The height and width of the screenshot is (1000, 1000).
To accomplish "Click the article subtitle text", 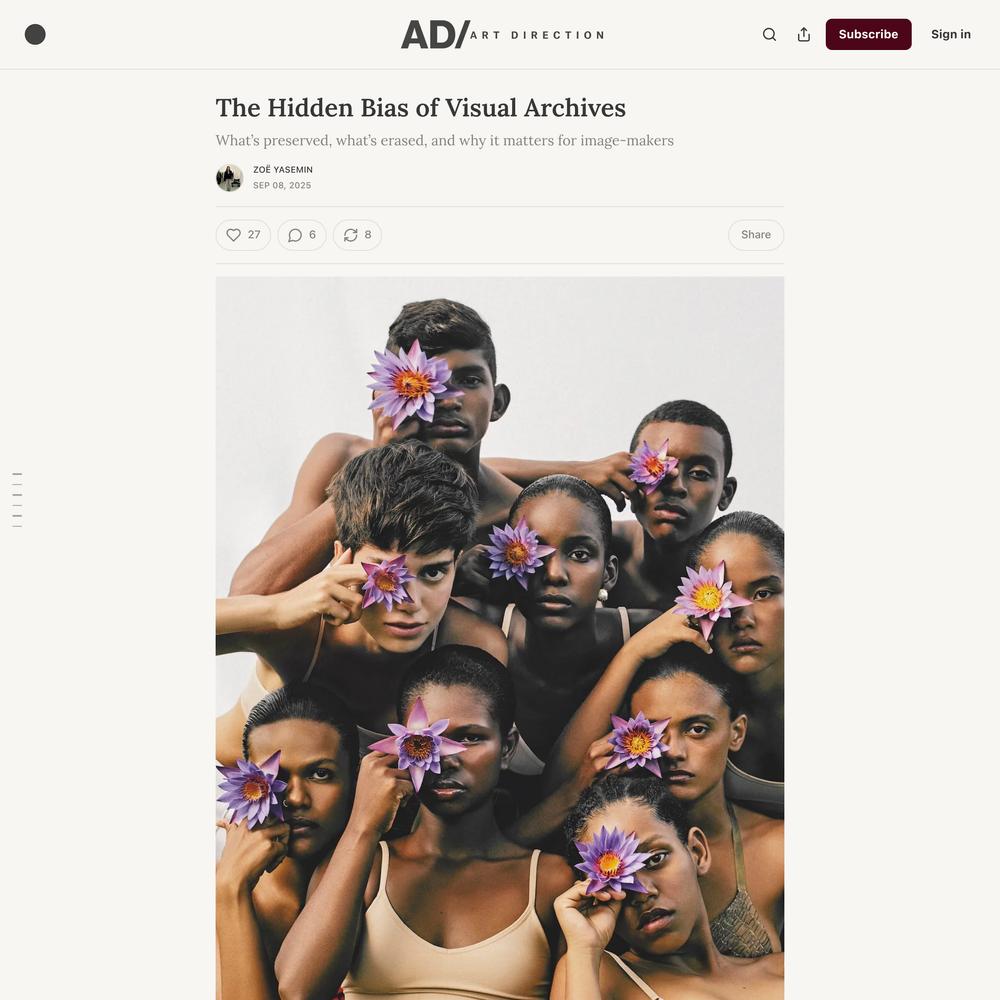I will point(445,140).
